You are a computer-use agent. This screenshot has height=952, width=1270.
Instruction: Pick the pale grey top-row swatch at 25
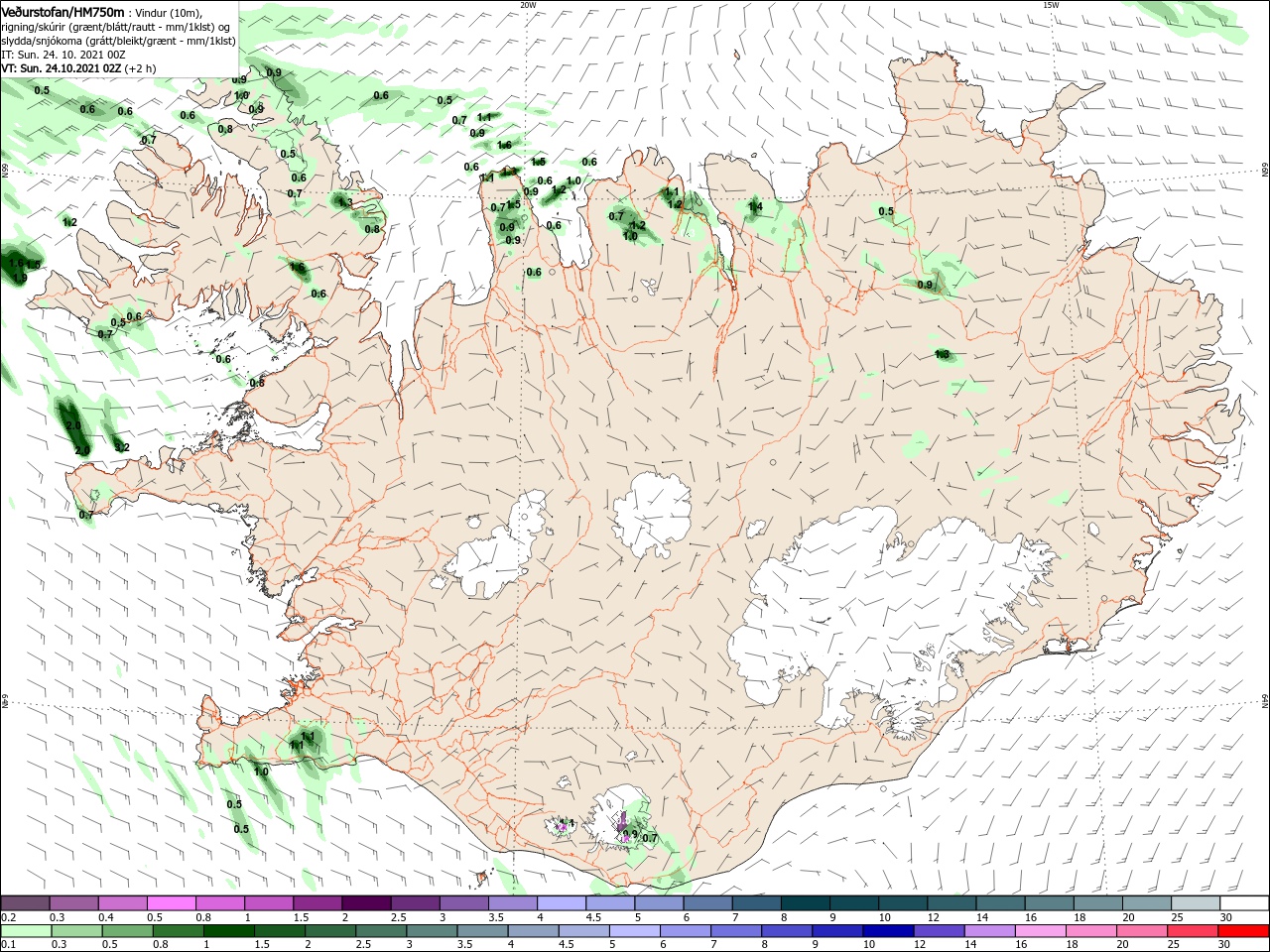click(x=1196, y=903)
